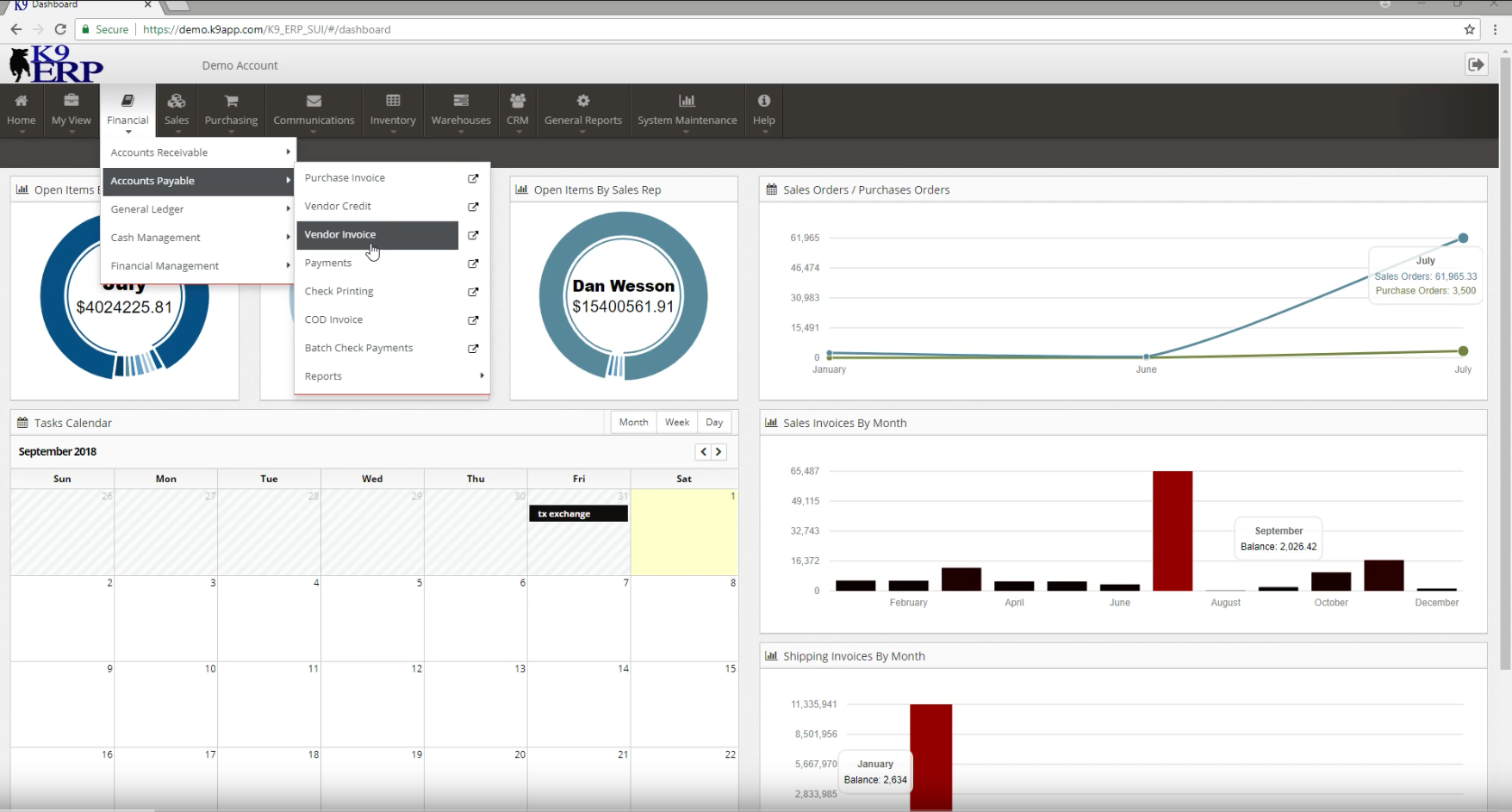Image resolution: width=1512 pixels, height=812 pixels.
Task: Open the Sales cubes icon
Action: point(177,101)
